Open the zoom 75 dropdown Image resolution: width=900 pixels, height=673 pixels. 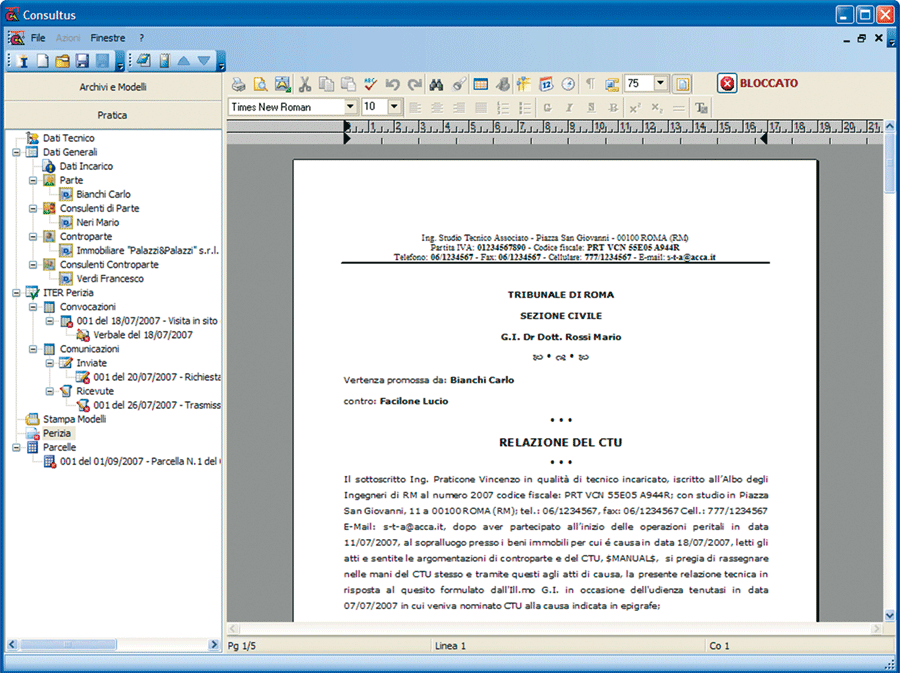click(661, 84)
